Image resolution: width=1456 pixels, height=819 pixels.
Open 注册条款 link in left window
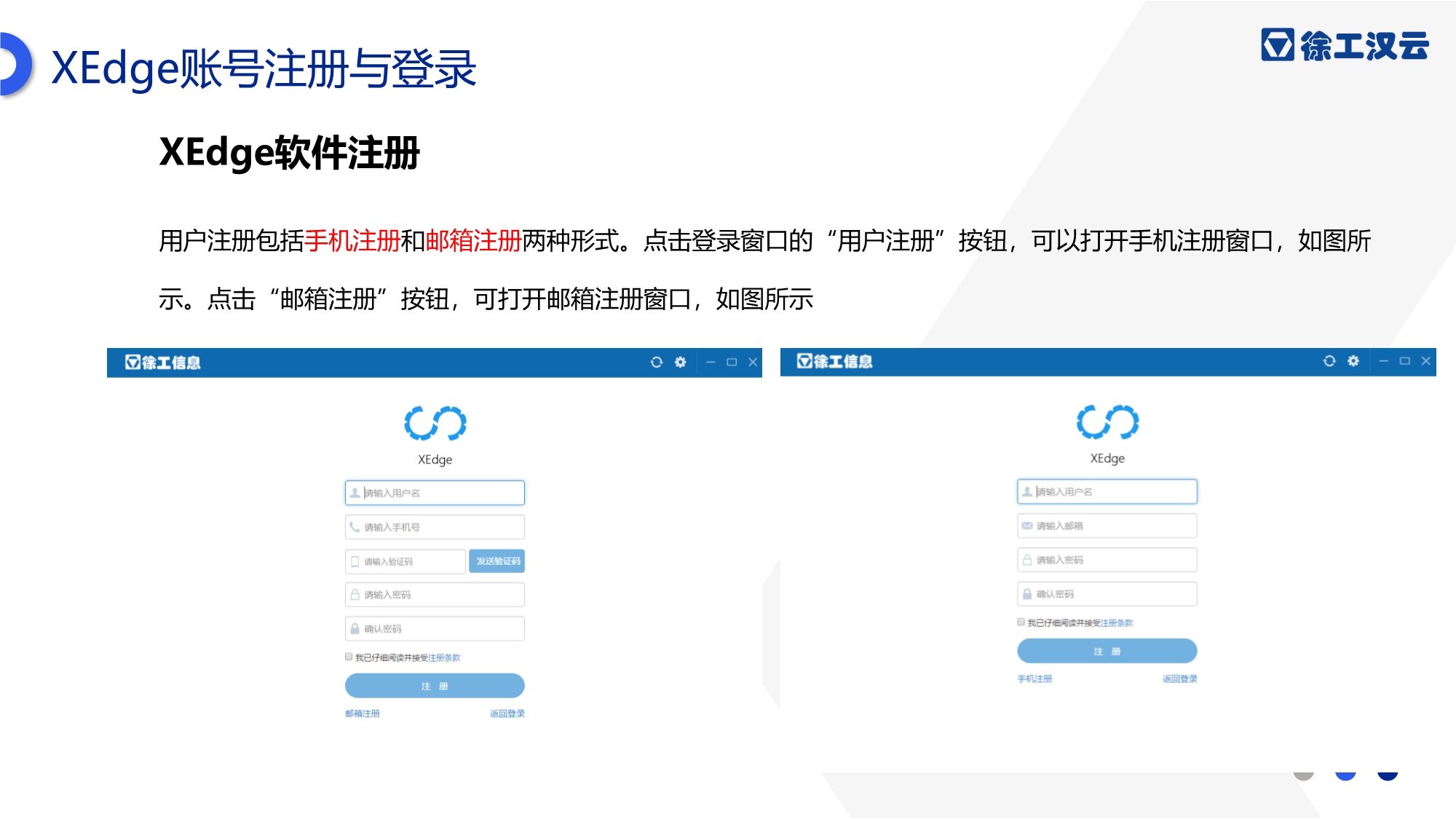444,657
